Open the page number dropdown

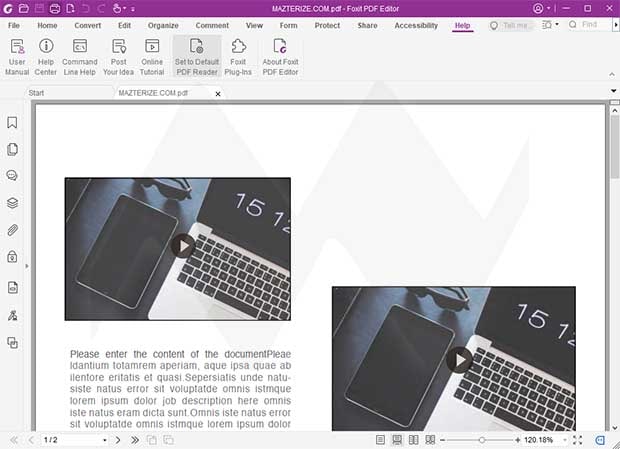(x=105, y=440)
